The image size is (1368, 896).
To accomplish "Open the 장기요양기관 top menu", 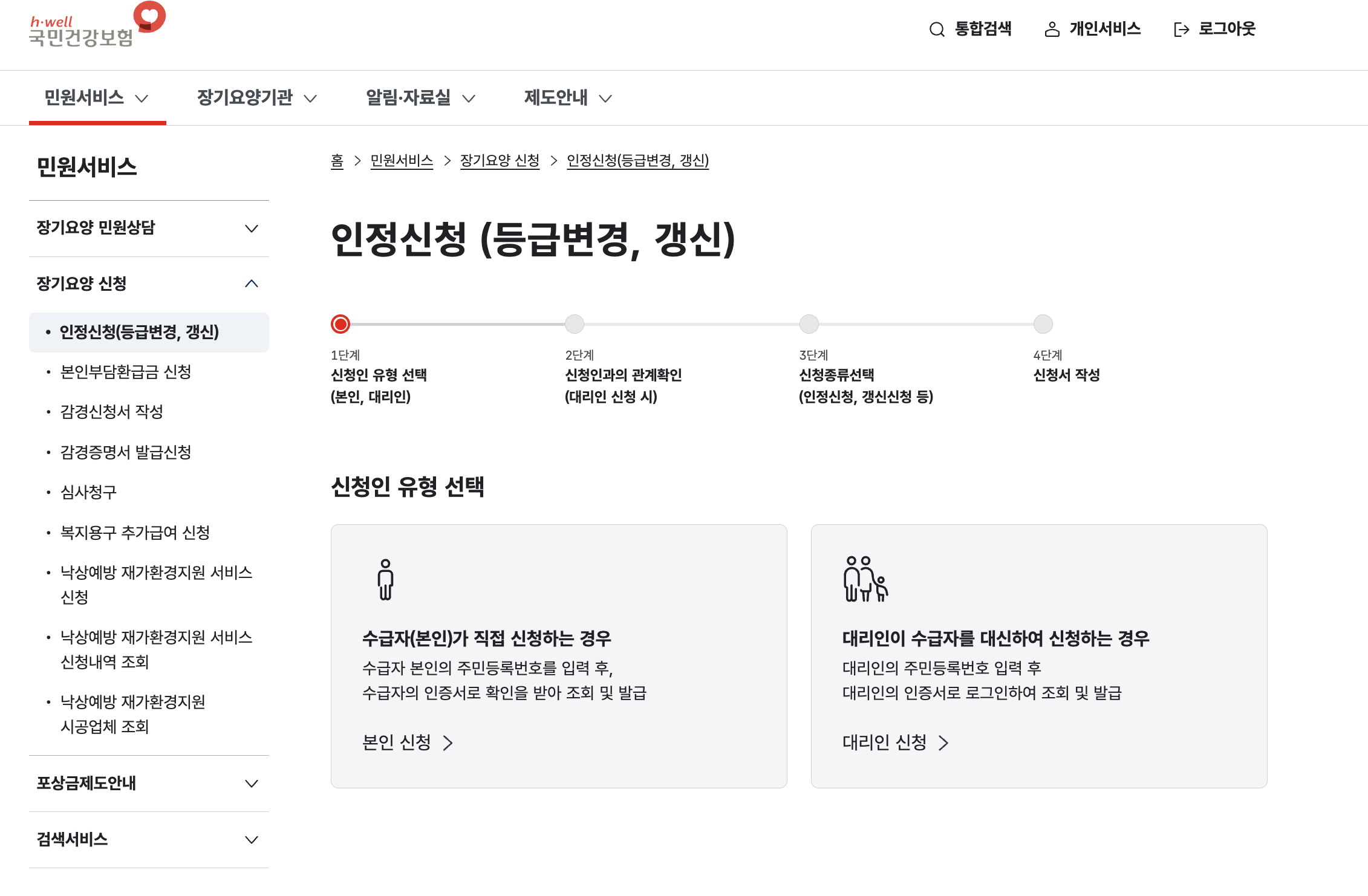I will (x=257, y=97).
